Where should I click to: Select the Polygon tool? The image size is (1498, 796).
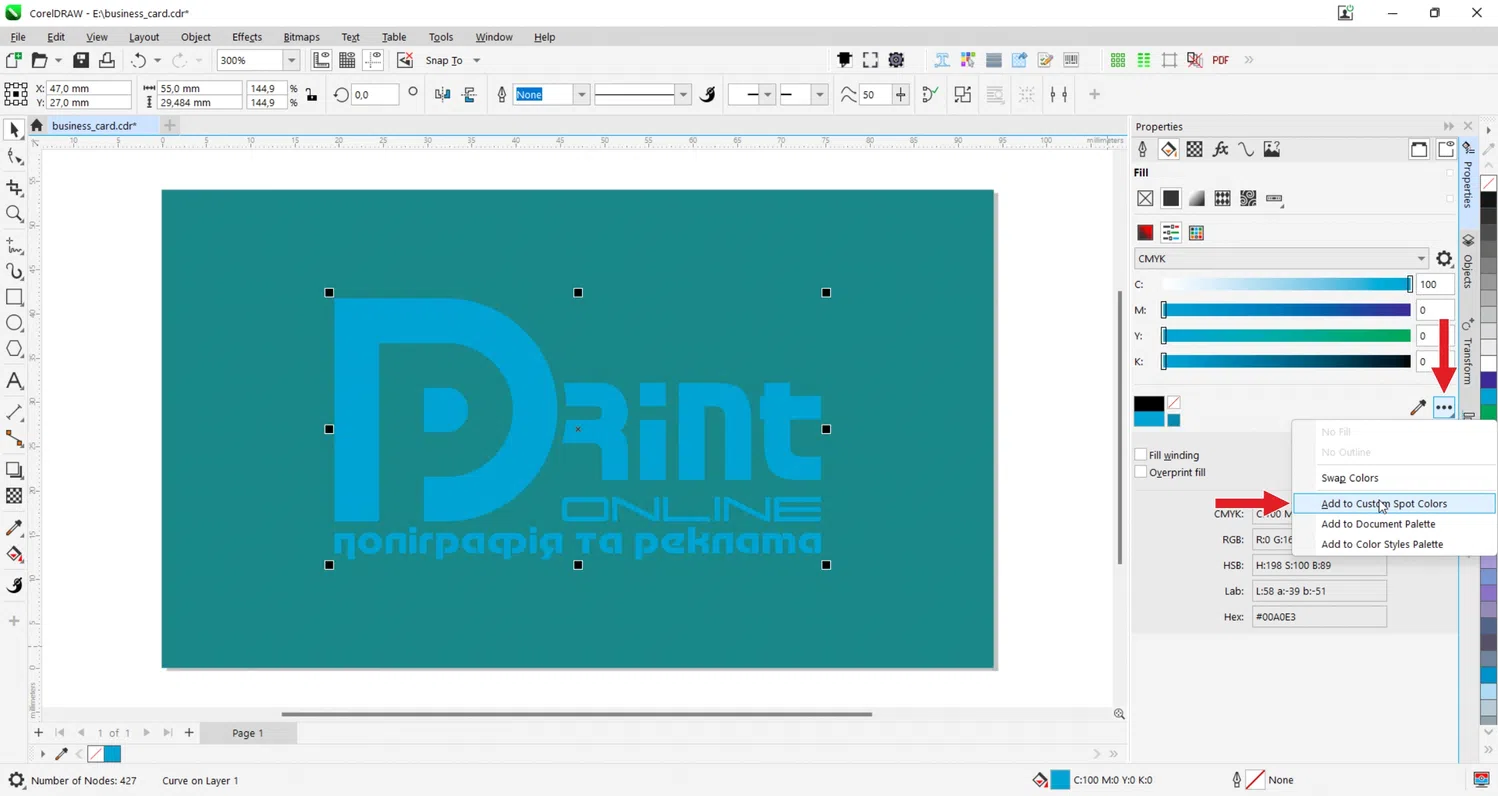[x=14, y=349]
